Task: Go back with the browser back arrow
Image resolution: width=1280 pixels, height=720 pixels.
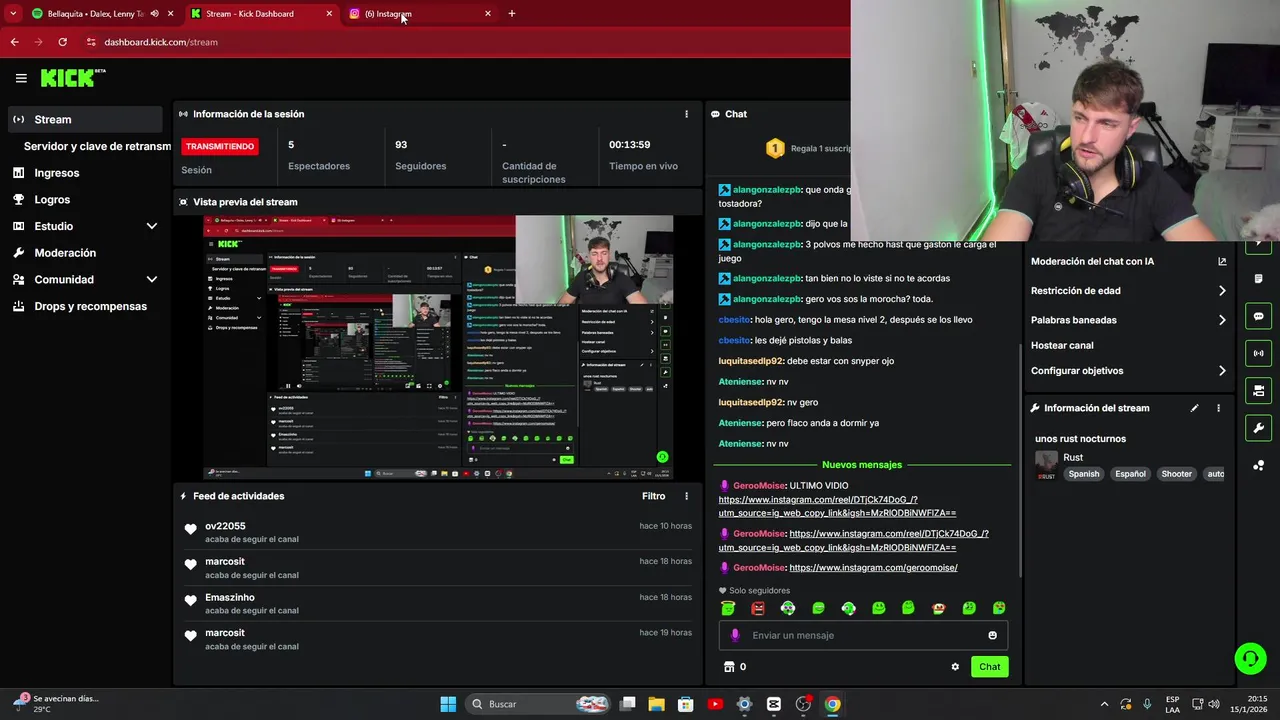Action: [x=14, y=42]
